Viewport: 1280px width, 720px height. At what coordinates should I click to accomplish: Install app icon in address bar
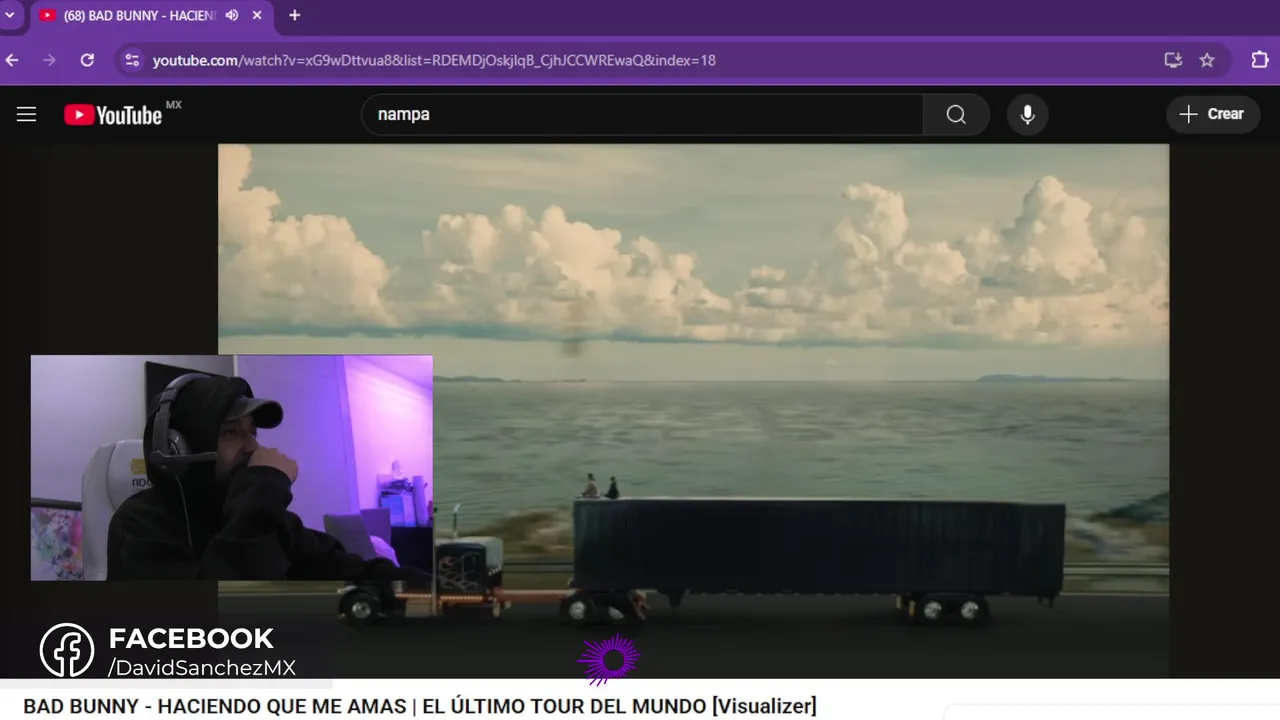(1173, 60)
